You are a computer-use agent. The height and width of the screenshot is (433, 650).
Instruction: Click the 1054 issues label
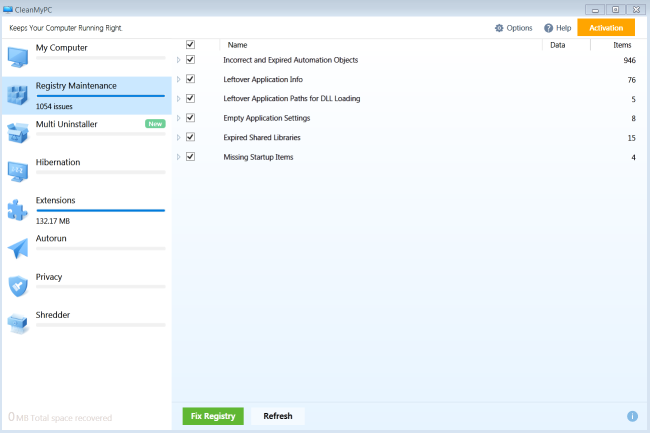coord(54,106)
